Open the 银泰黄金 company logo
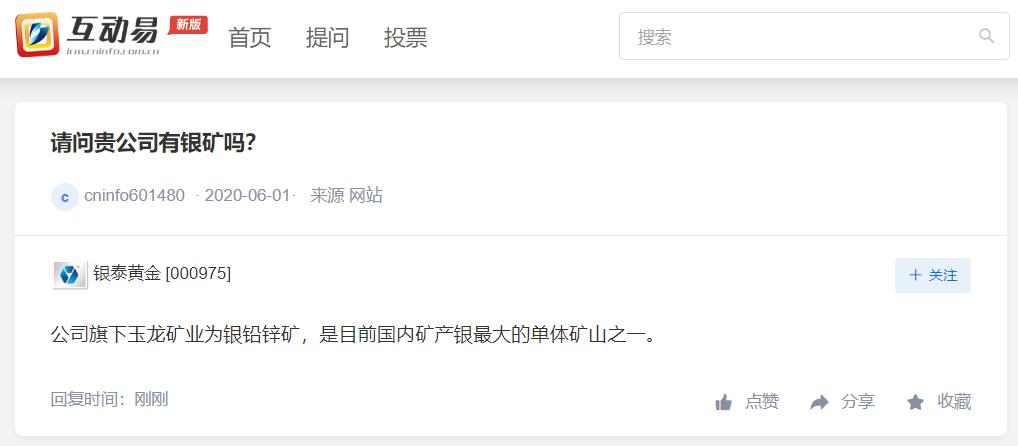 click(x=69, y=275)
